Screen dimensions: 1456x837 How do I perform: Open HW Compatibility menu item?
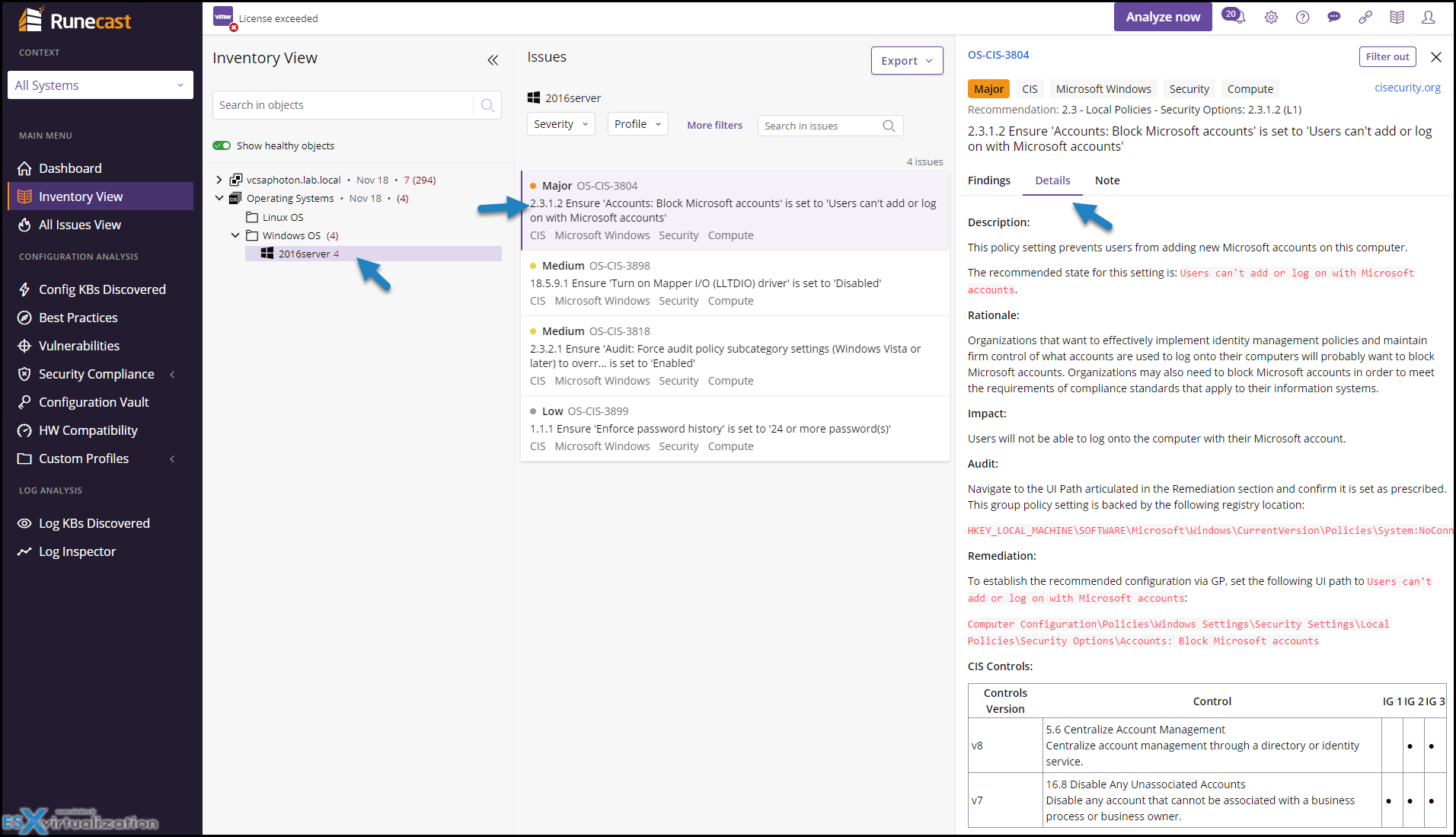point(101,430)
